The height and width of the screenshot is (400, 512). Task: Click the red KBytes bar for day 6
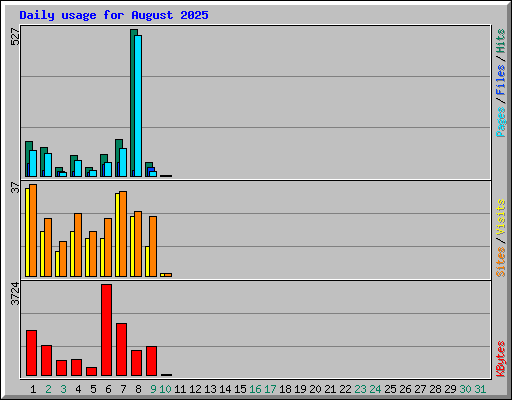(x=107, y=330)
